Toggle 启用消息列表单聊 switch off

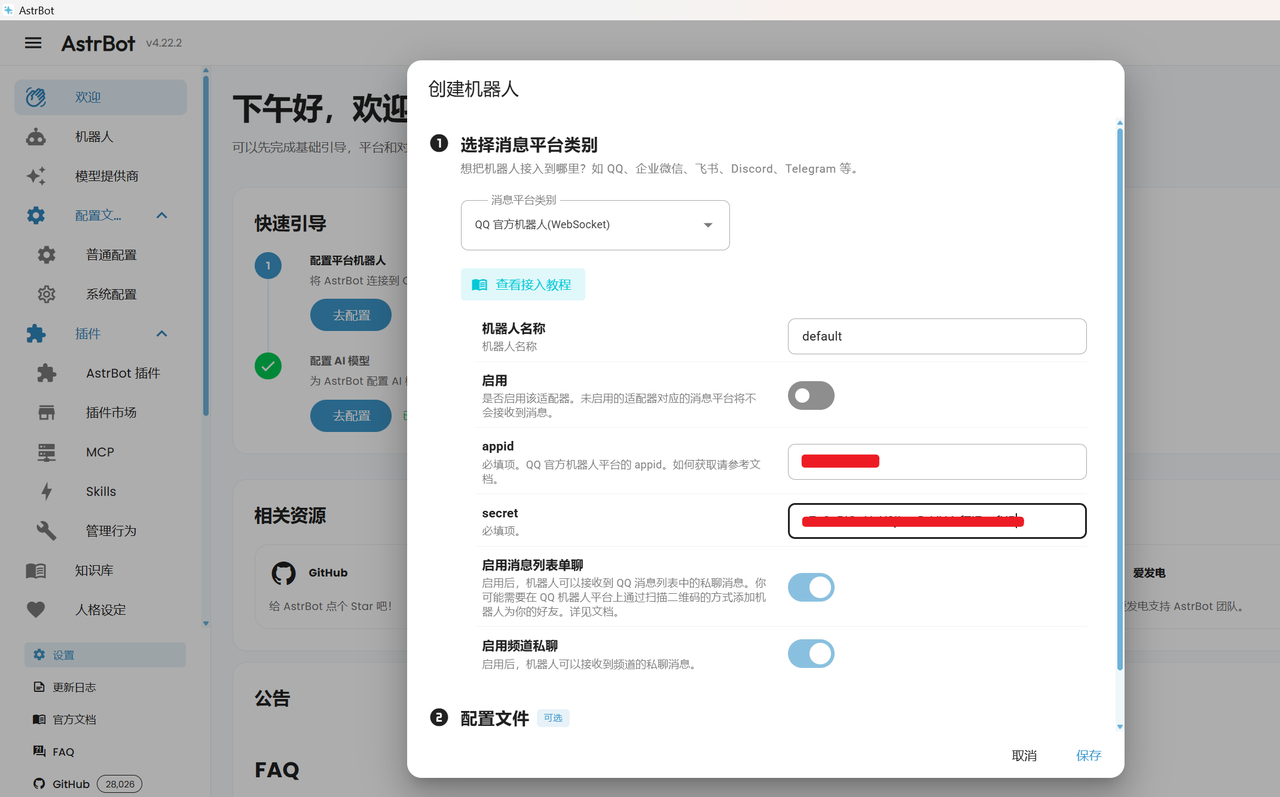(811, 588)
